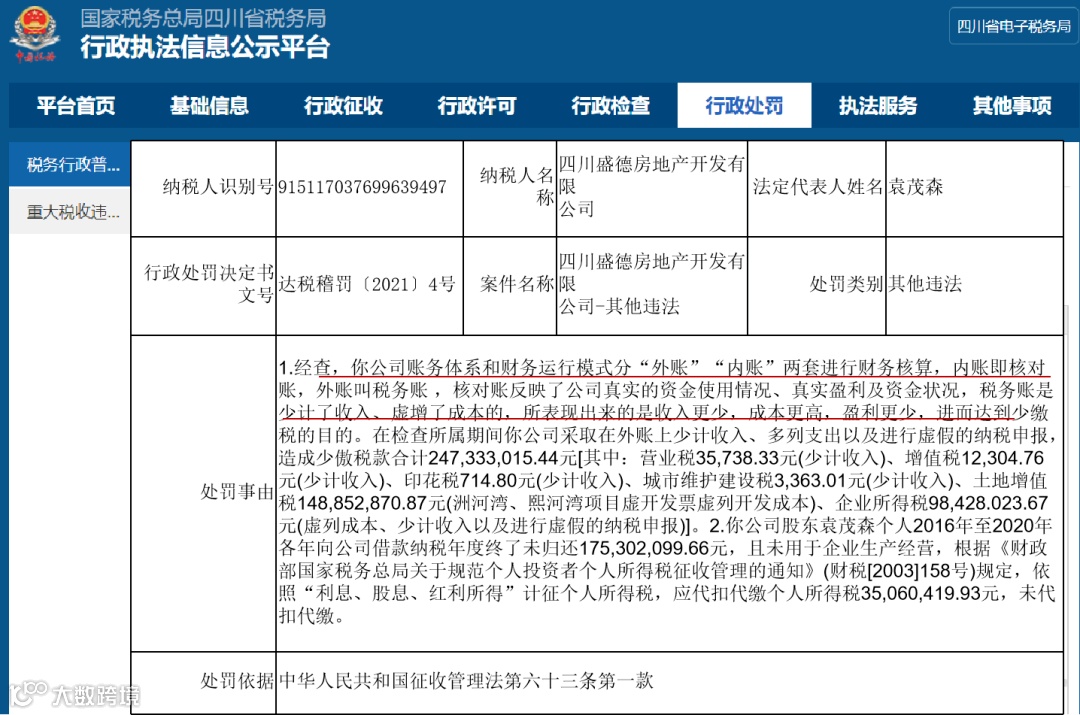The image size is (1080, 715).
Task: Click penalty category value 其他违法
Action: pyautogui.click(x=925, y=284)
